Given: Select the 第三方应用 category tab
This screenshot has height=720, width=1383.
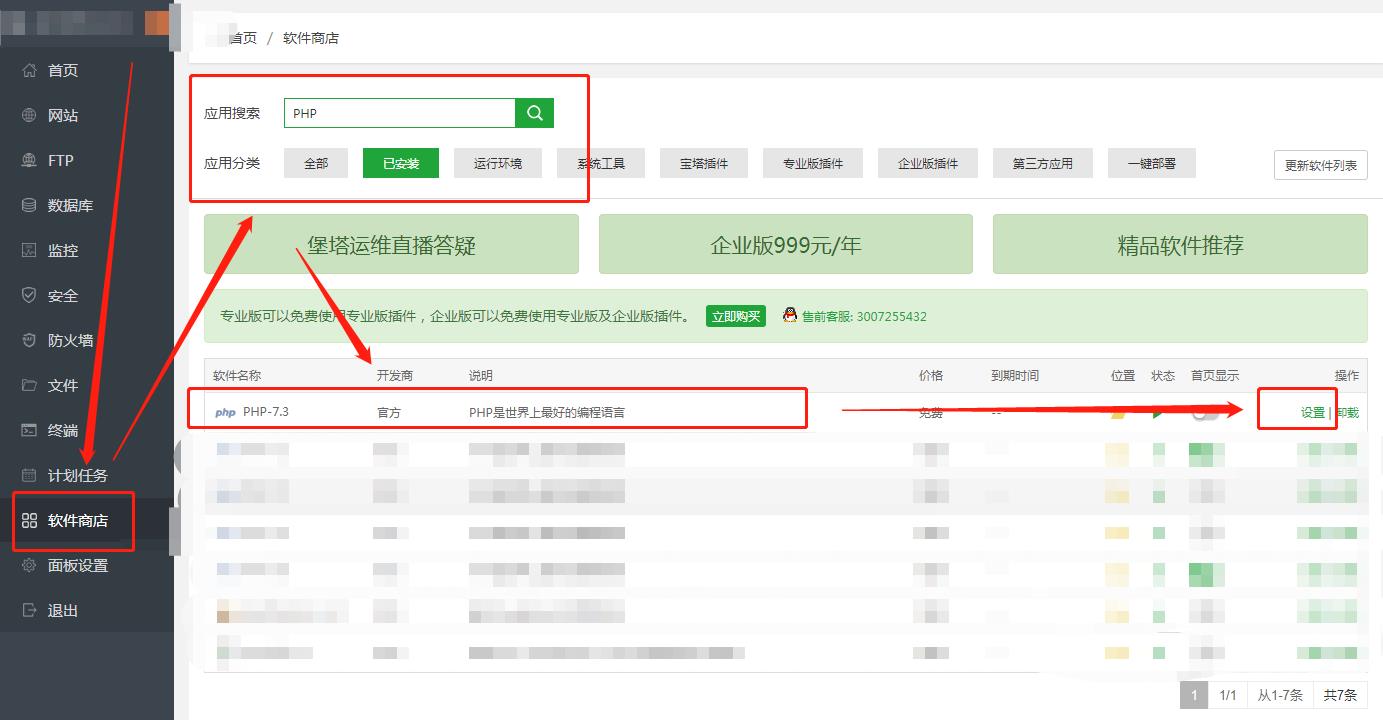Looking at the screenshot, I should coord(1043,163).
